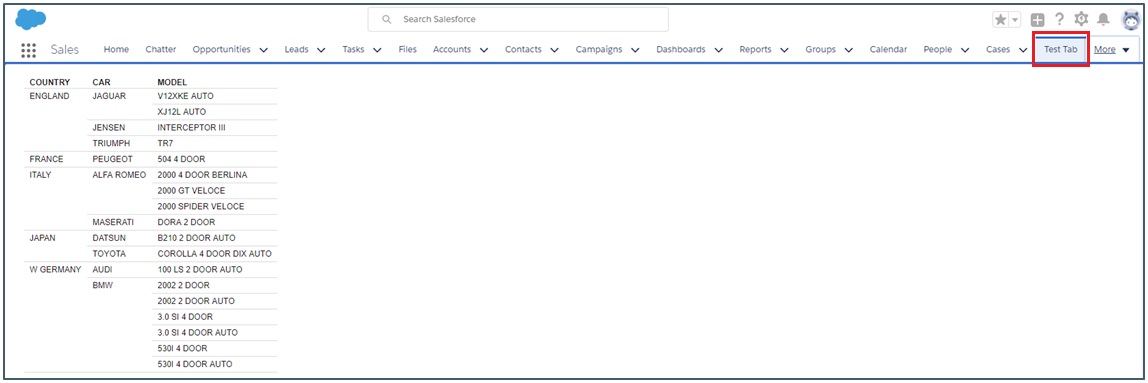Open the App Launcher dots grid
This screenshot has width=1148, height=383.
click(x=29, y=50)
